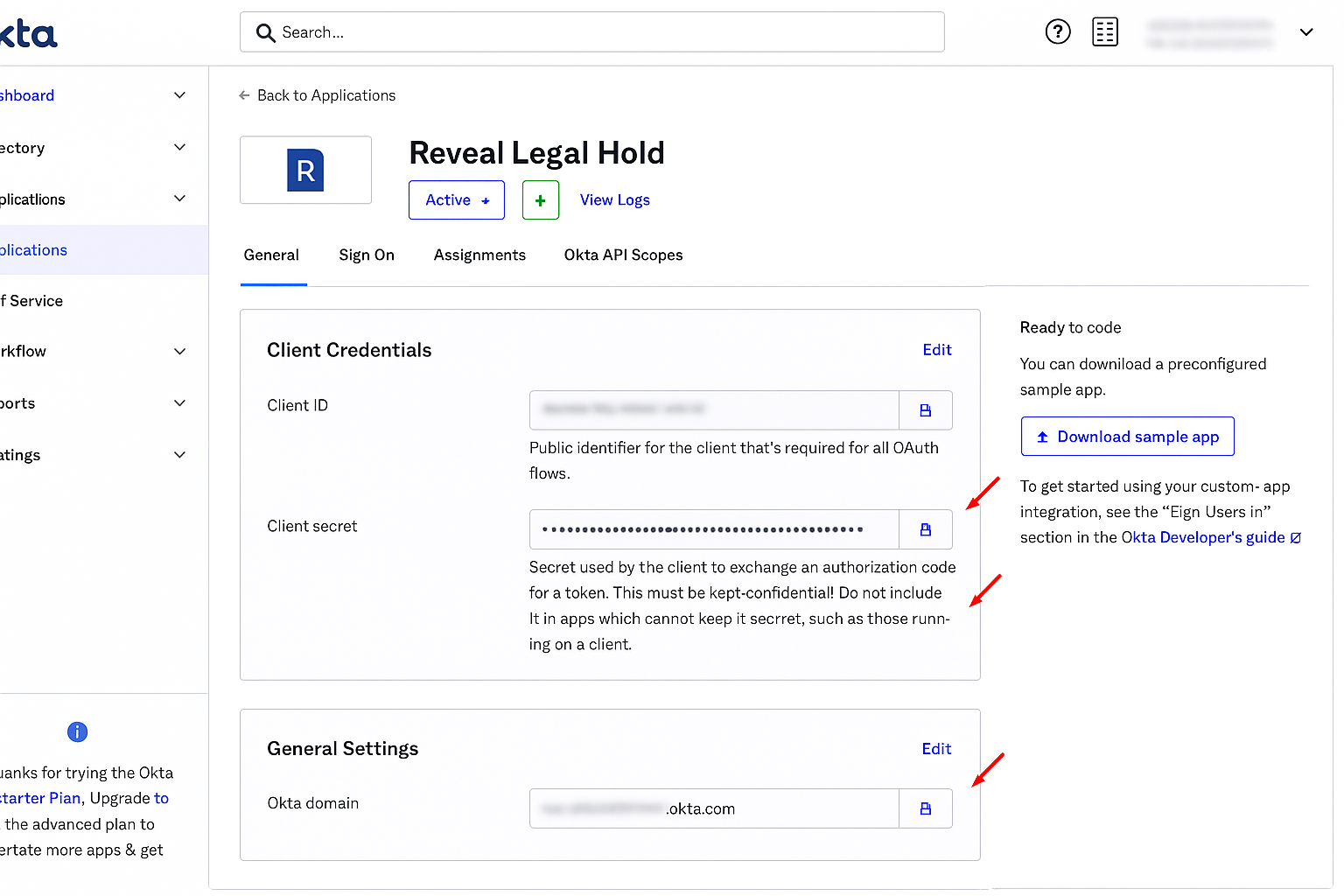Expand the user account menu chevron
Image resolution: width=1344 pixels, height=896 pixels.
click(x=1305, y=32)
